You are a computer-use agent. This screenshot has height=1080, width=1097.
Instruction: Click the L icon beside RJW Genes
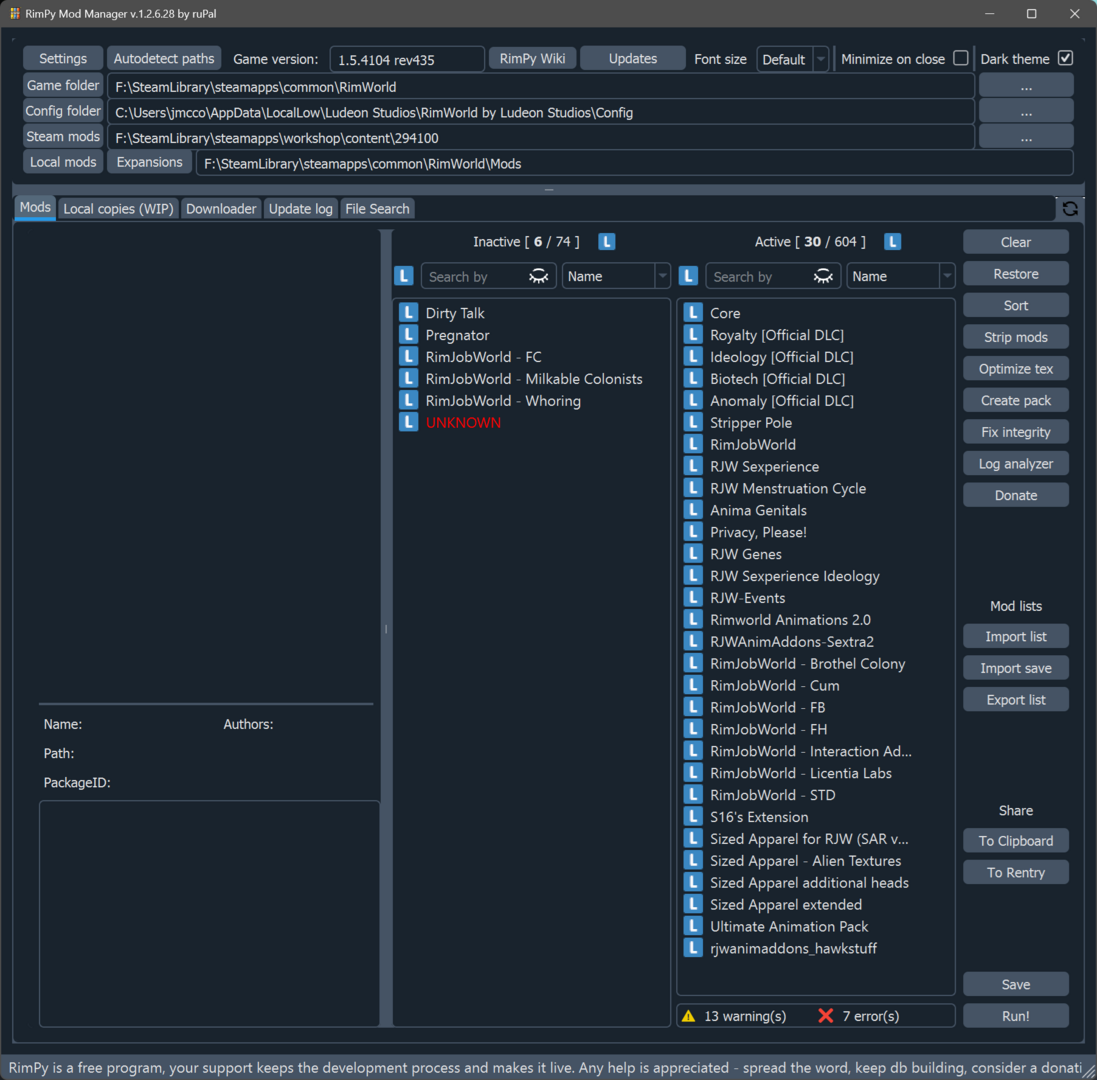pyautogui.click(x=693, y=554)
